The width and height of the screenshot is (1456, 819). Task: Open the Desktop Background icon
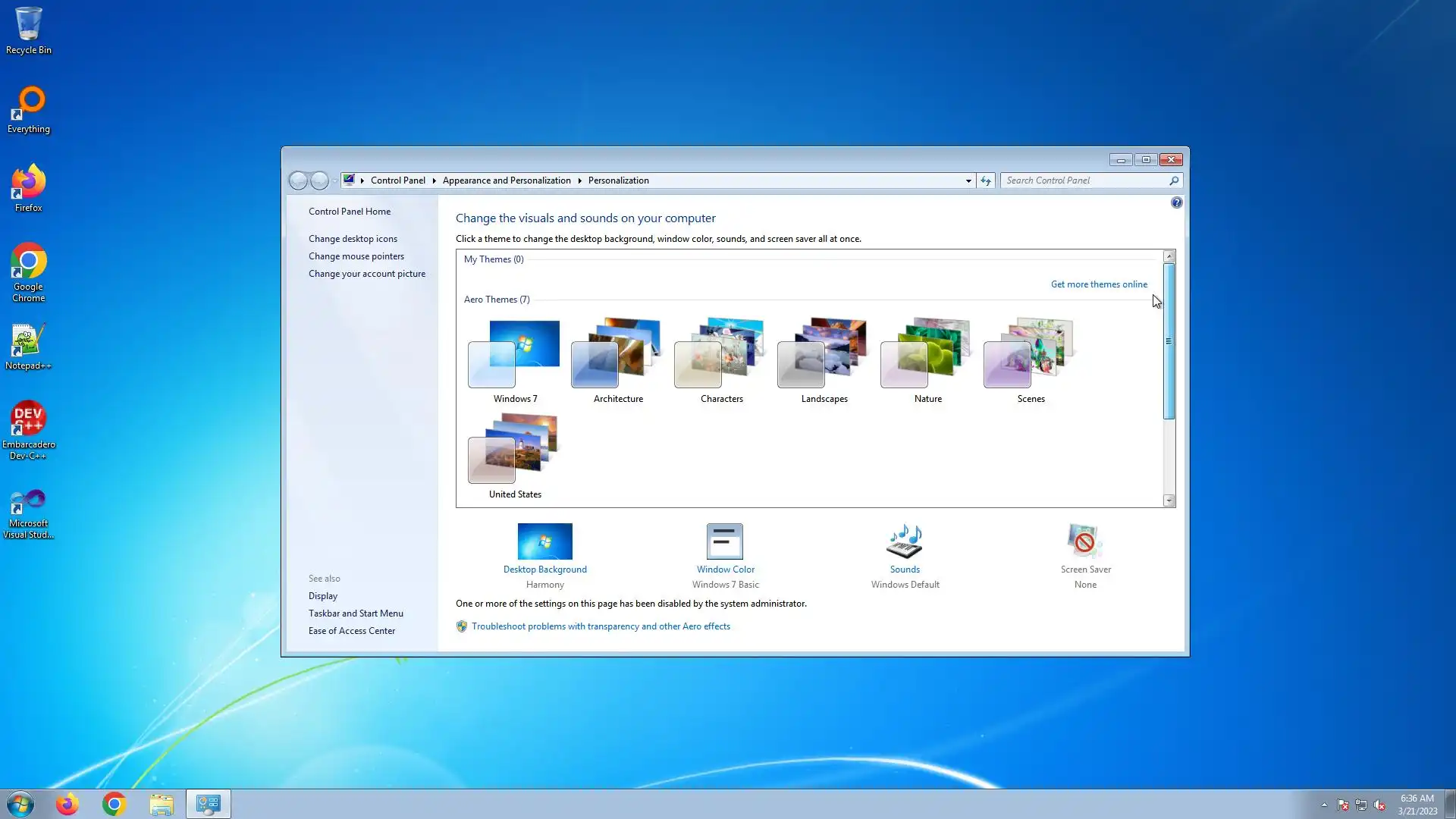click(544, 541)
